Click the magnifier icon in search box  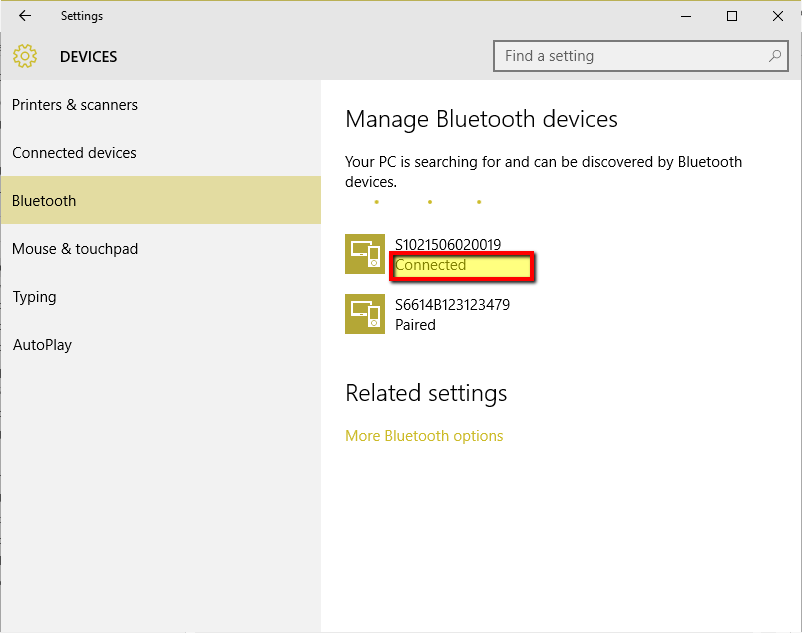click(775, 56)
